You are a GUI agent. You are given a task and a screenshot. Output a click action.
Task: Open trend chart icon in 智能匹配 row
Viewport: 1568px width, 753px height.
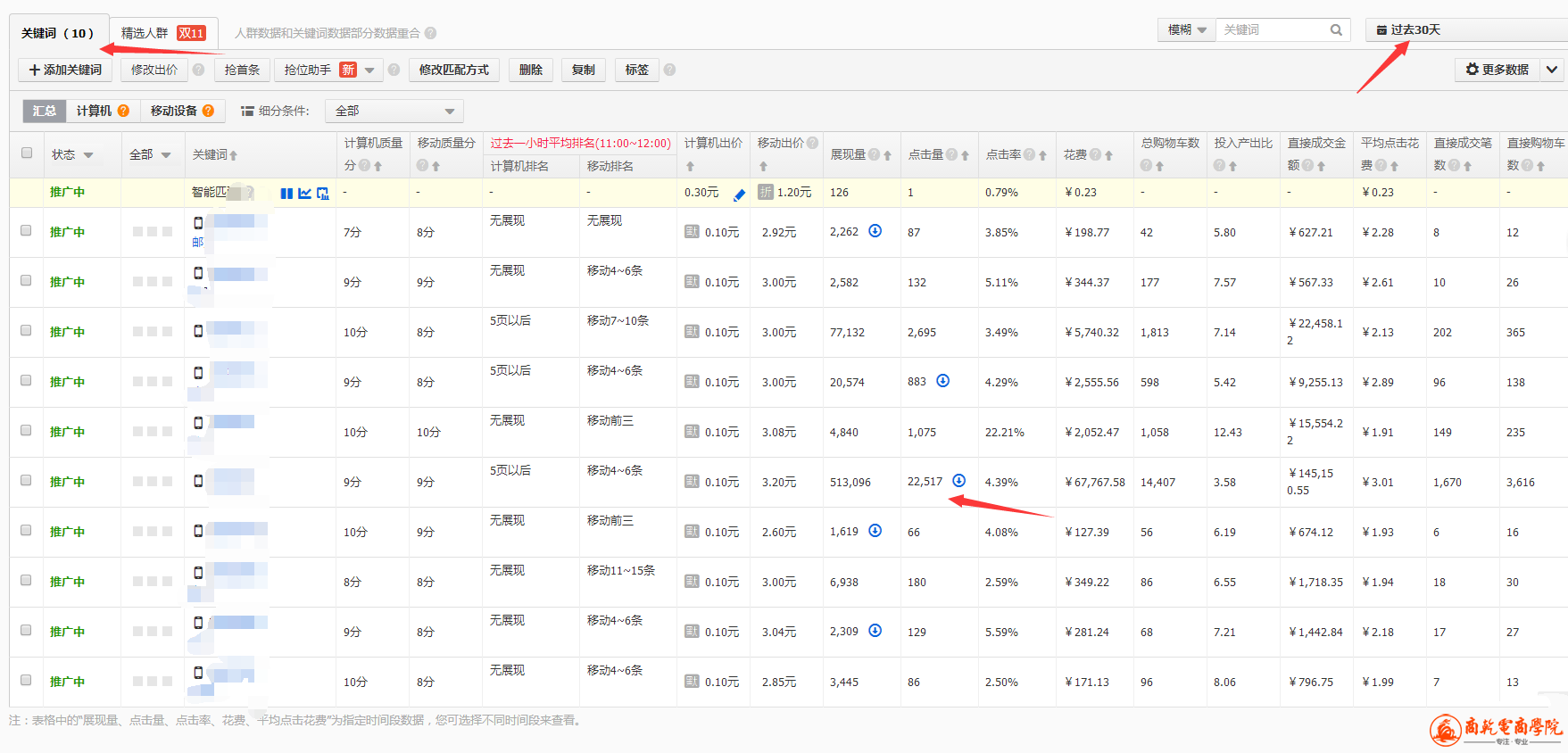(x=304, y=194)
